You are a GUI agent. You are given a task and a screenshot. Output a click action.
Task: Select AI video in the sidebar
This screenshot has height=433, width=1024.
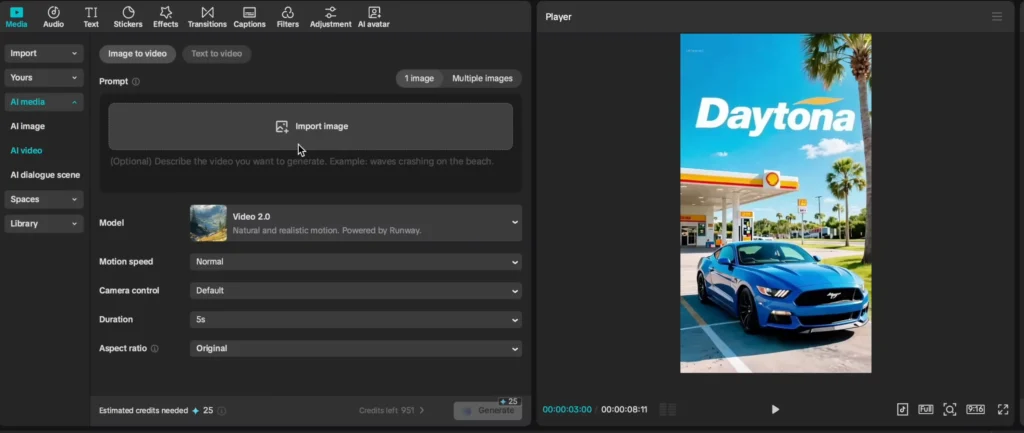pyautogui.click(x=26, y=150)
